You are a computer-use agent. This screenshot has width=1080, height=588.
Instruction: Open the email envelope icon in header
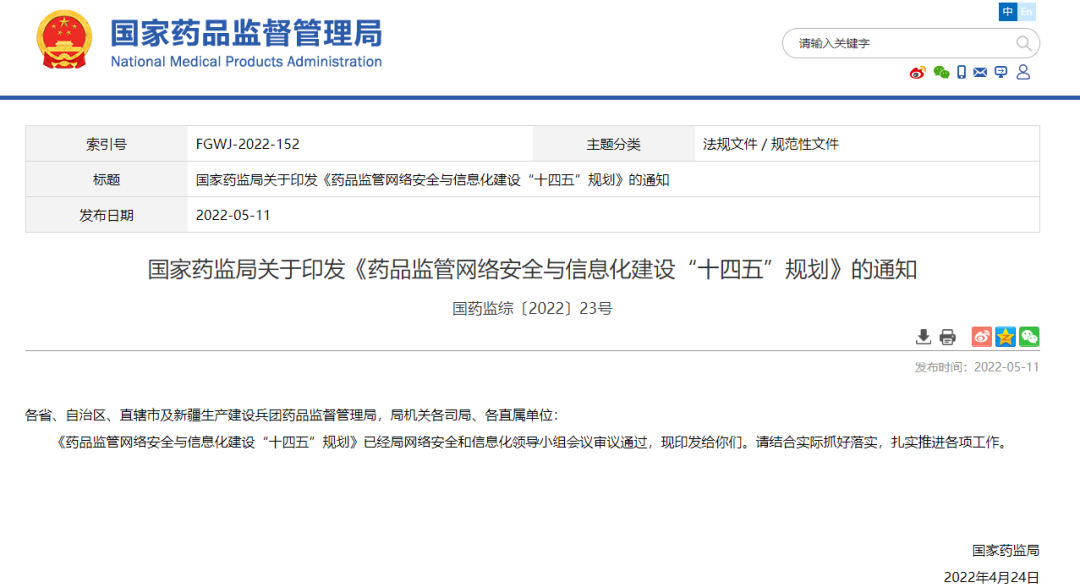click(980, 72)
